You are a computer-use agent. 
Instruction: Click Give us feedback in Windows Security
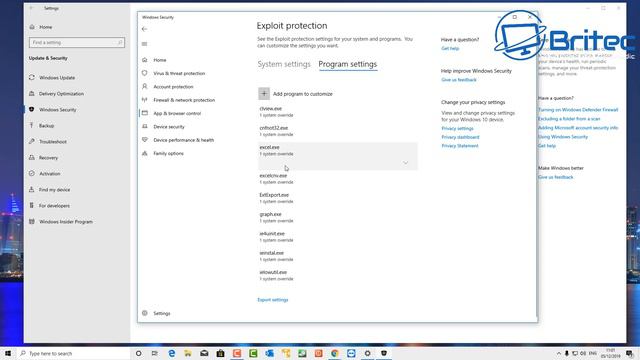click(x=459, y=80)
